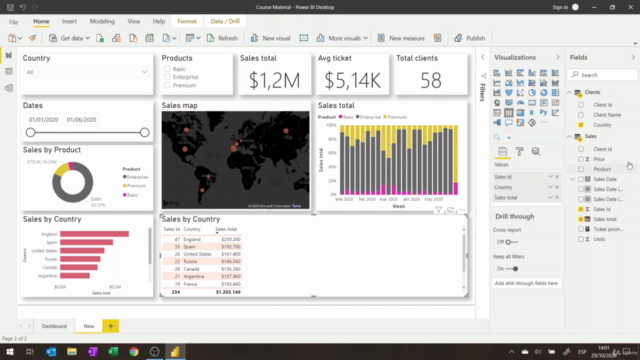This screenshot has width=640, height=360.
Task: Click filter icon on table visual header
Action: coord(438,210)
